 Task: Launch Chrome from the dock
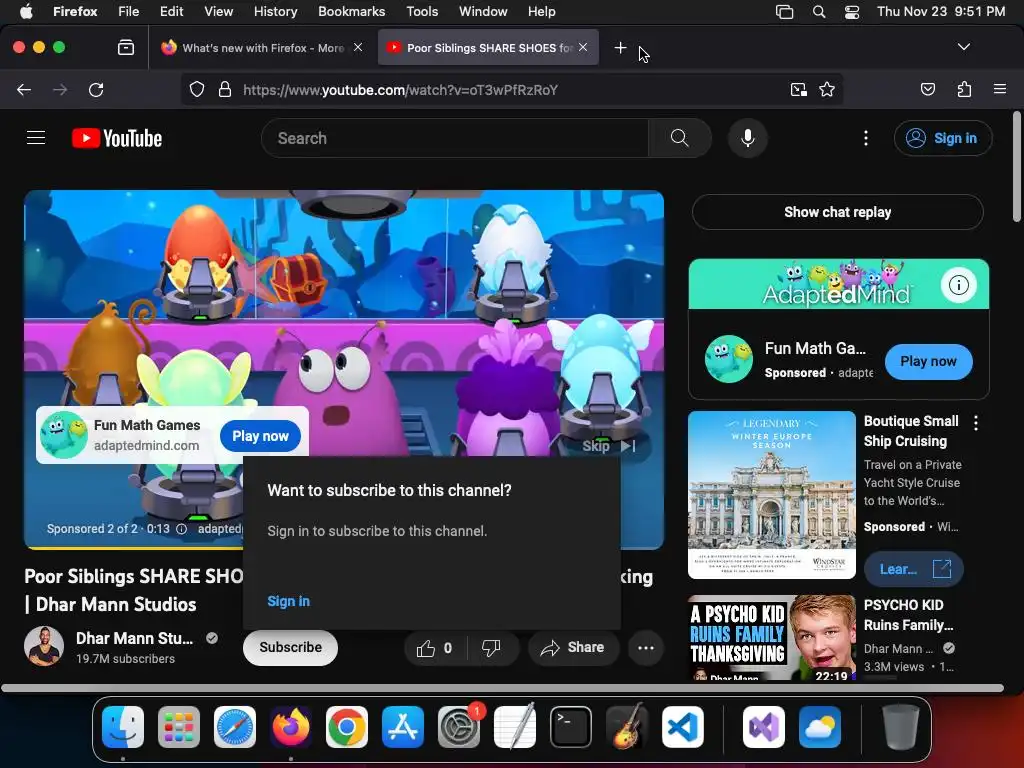coord(347,727)
